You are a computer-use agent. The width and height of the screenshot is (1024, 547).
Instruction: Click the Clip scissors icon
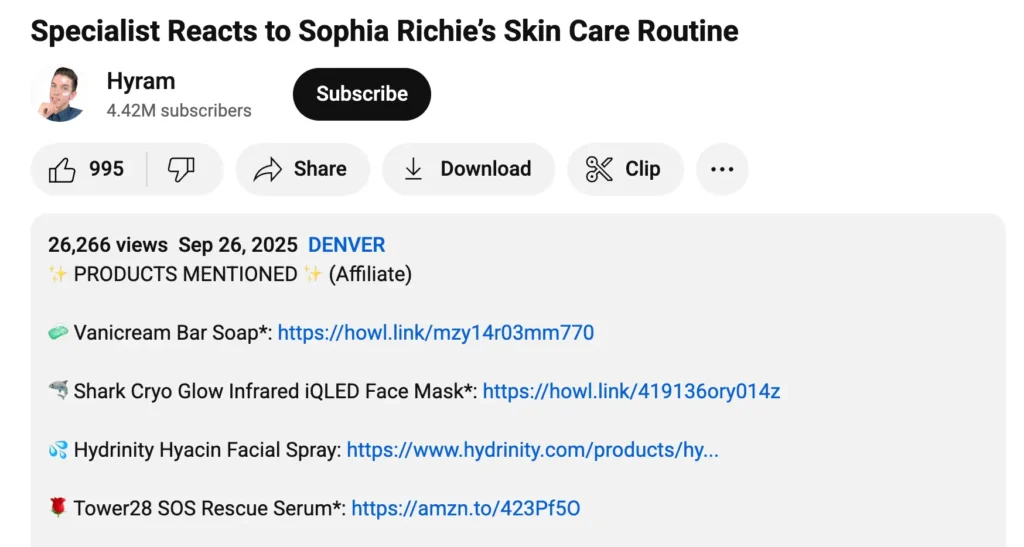click(599, 169)
